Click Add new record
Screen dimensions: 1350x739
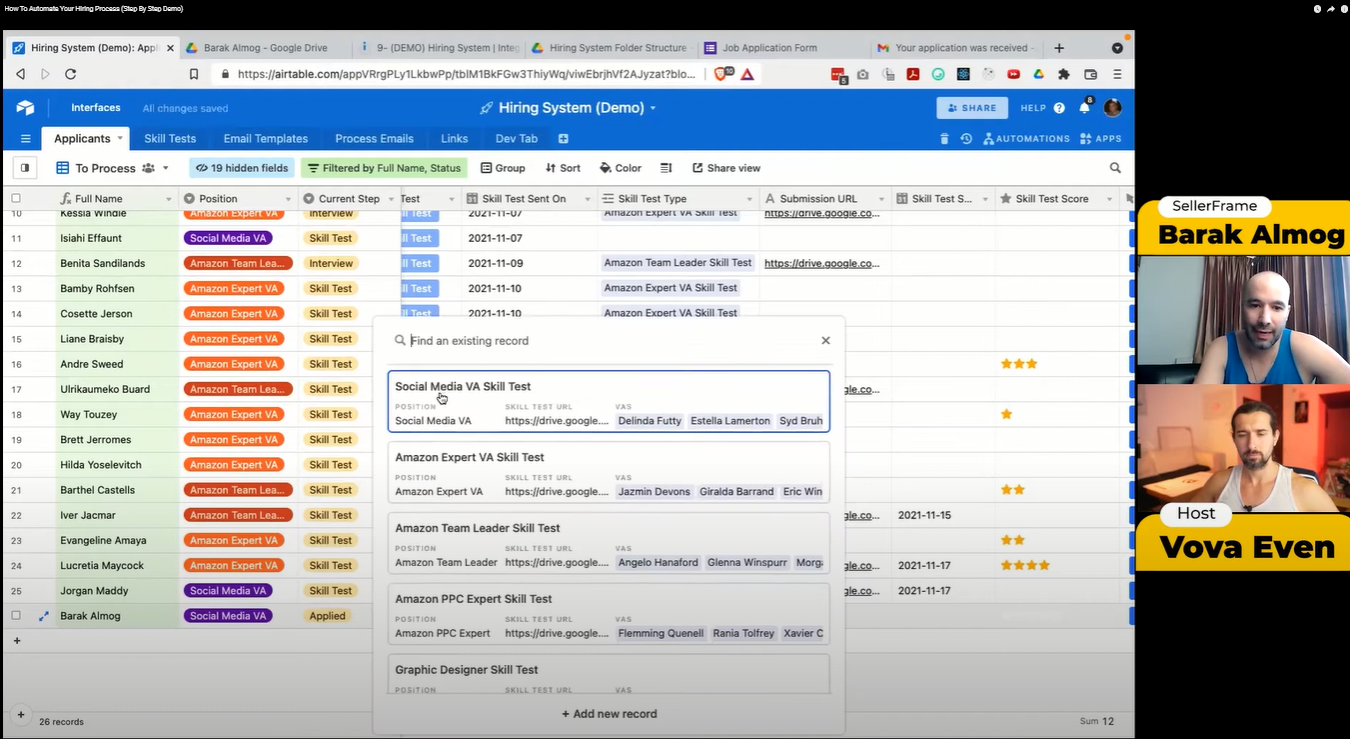point(609,714)
